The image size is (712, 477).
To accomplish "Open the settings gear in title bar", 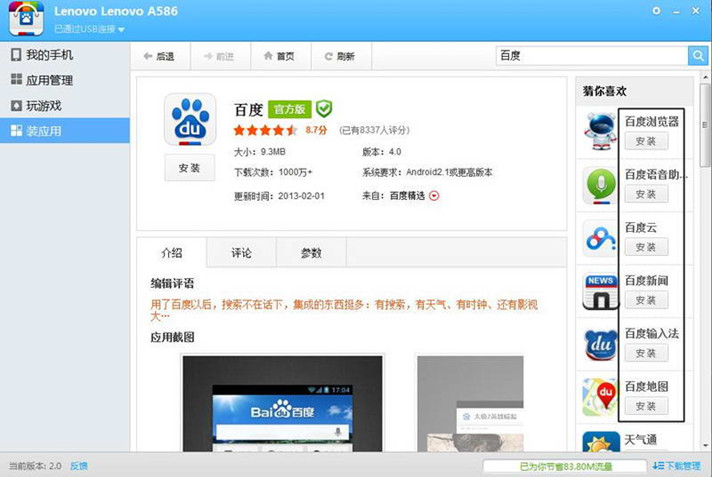I will pyautogui.click(x=656, y=10).
